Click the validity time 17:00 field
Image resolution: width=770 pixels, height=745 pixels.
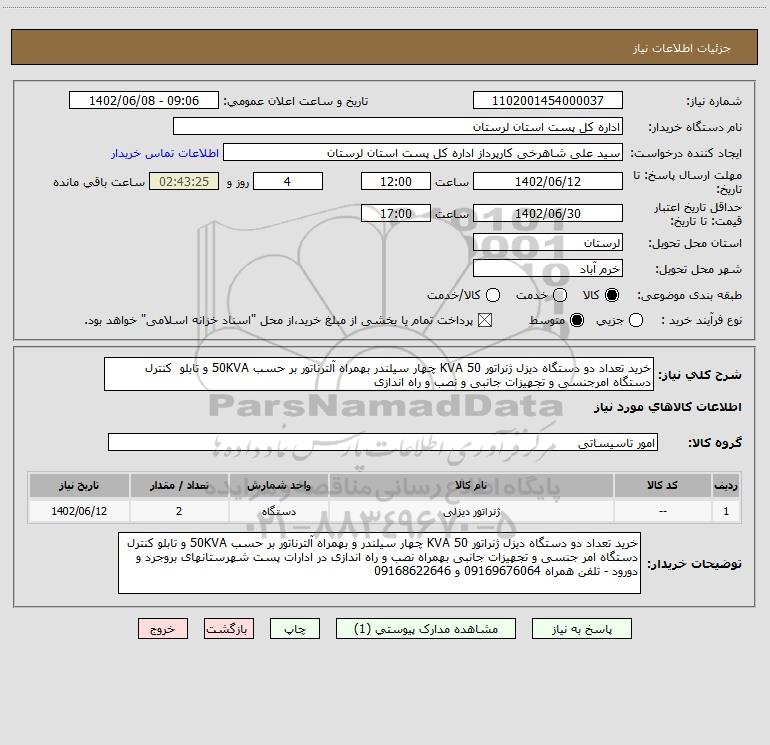click(x=396, y=213)
